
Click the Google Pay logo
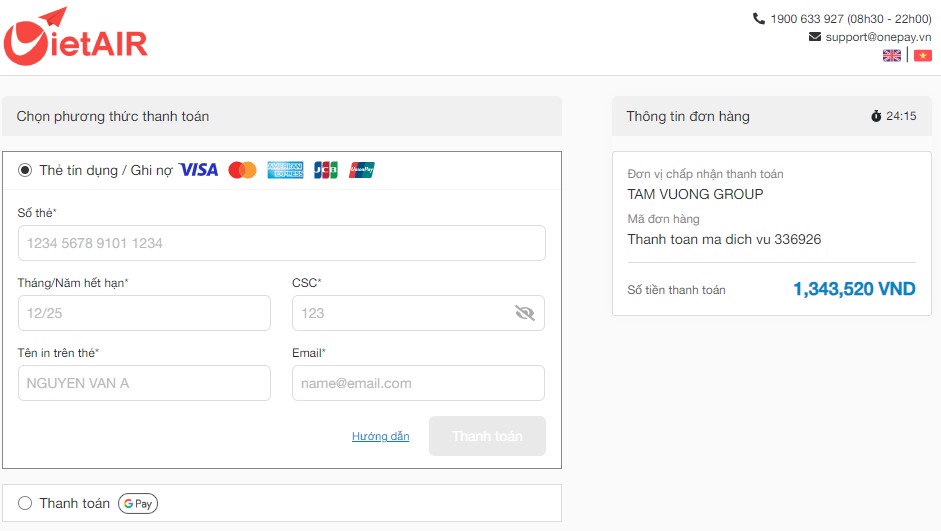[138, 504]
